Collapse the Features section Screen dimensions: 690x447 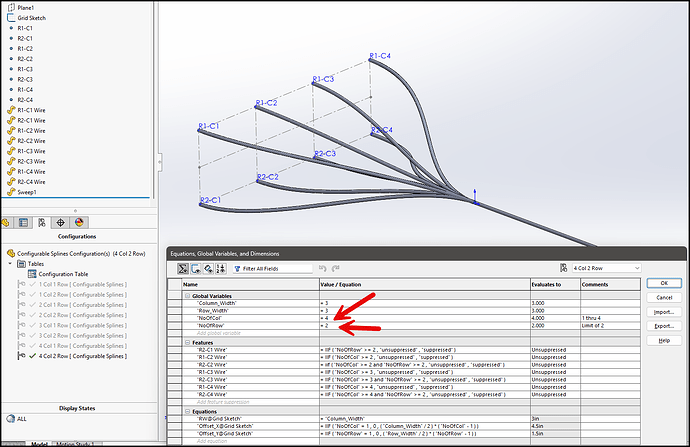187,343
